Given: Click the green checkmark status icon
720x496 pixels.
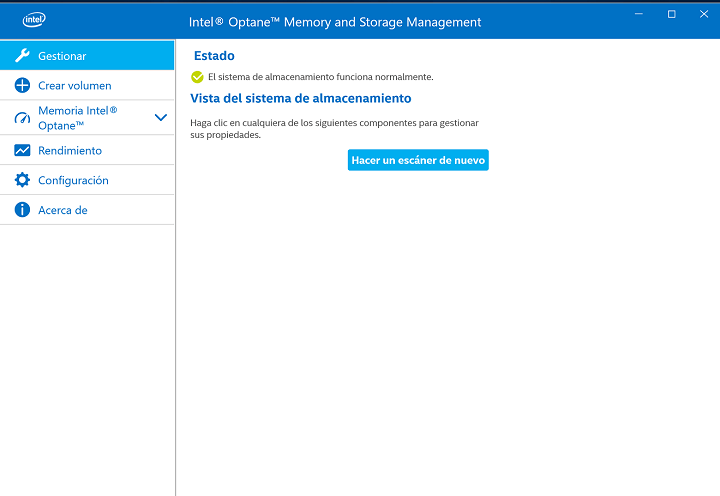Looking at the screenshot, I should click(197, 77).
